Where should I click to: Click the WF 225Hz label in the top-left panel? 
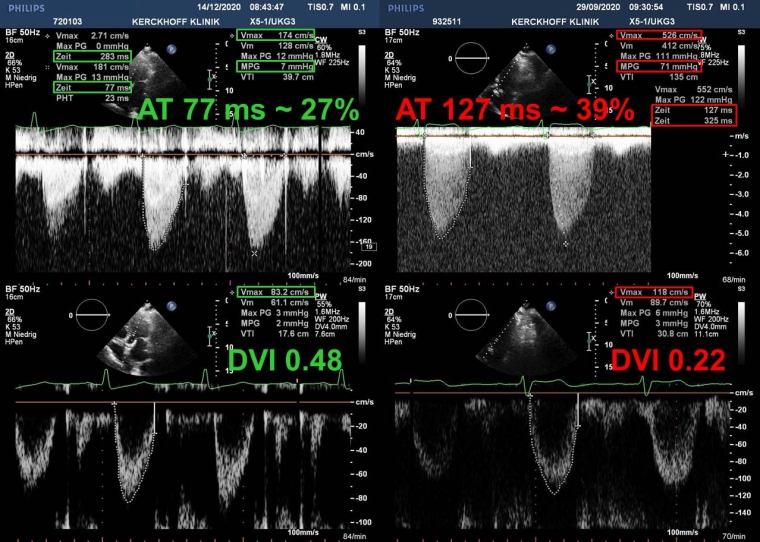332,63
